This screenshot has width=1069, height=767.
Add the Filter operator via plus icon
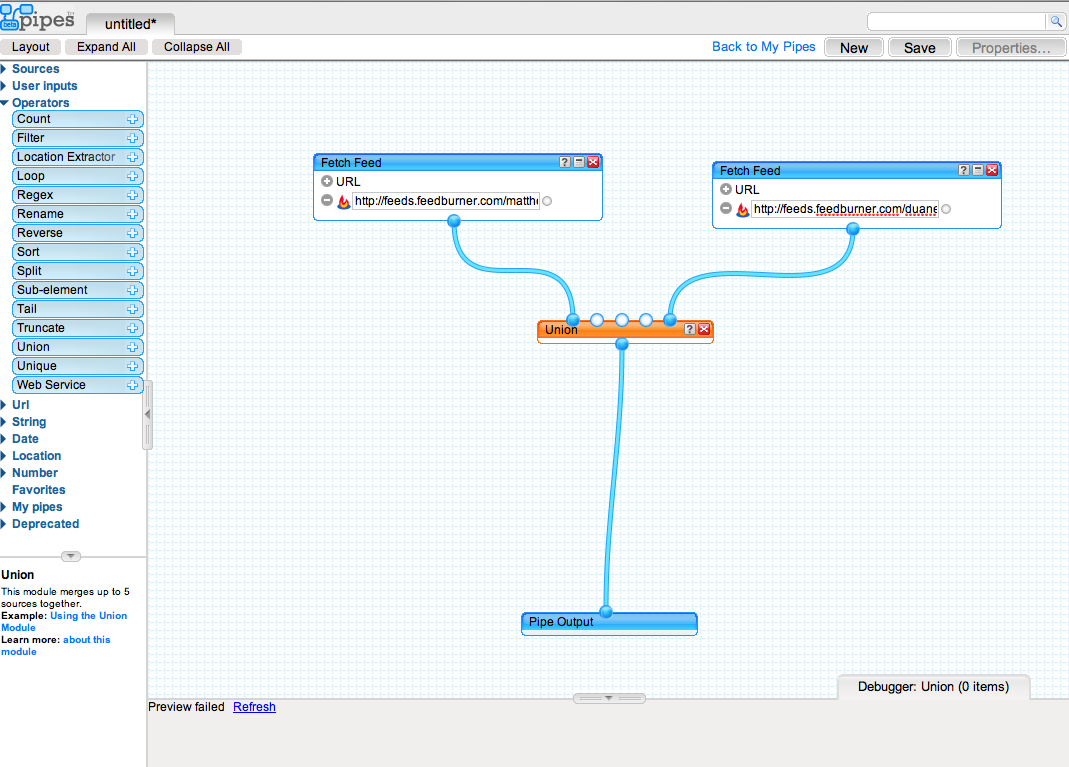tap(132, 138)
